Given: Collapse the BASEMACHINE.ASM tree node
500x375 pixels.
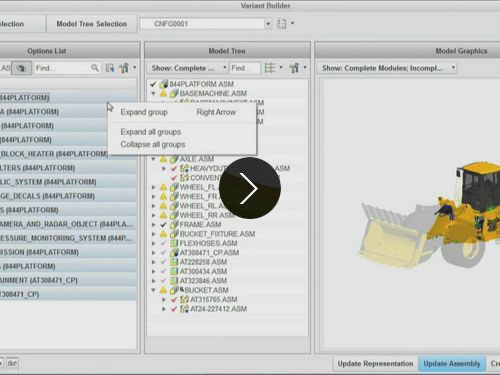Looking at the screenshot, I should tap(153, 94).
